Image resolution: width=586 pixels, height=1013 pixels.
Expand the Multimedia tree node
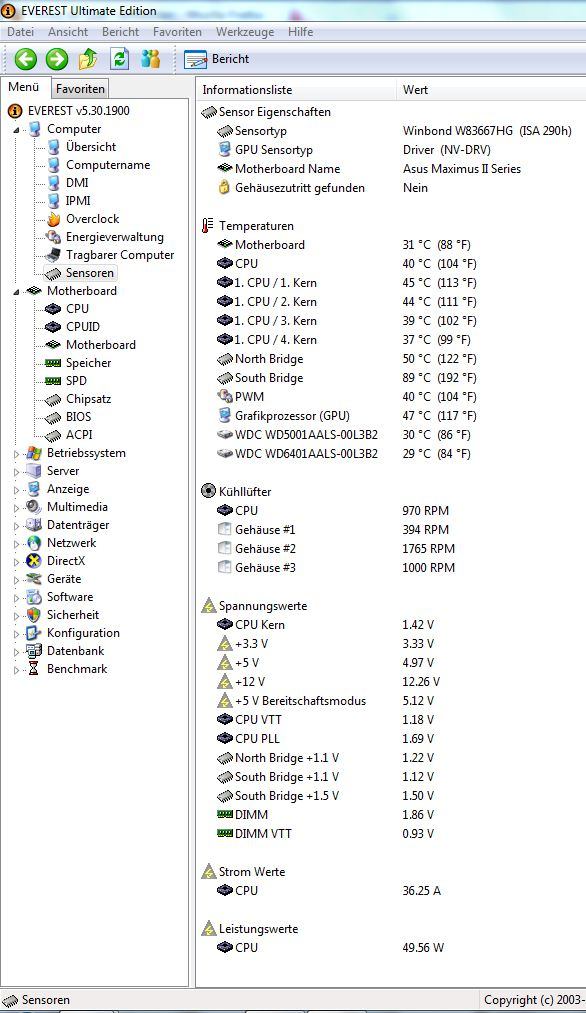pos(16,508)
